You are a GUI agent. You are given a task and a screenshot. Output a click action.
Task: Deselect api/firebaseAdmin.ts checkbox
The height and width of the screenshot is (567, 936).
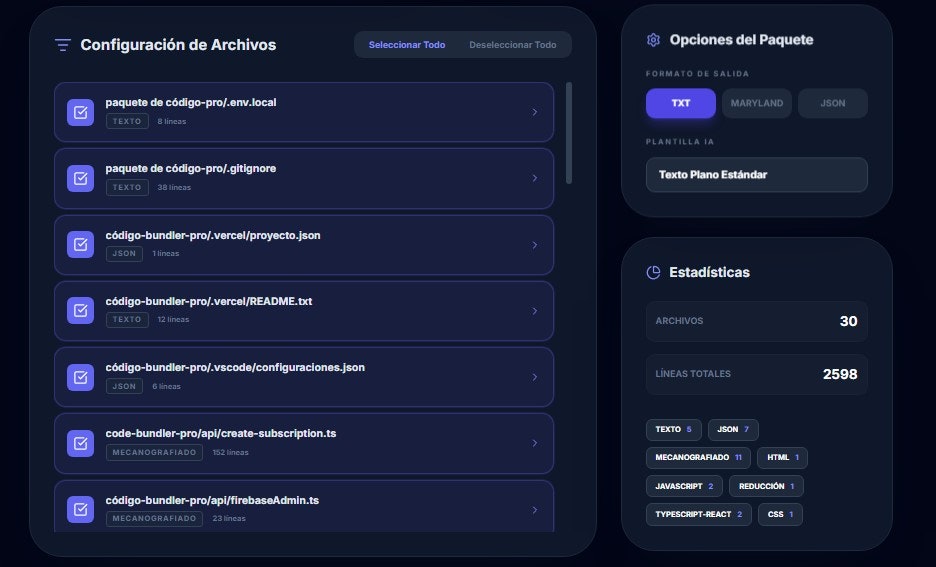(x=81, y=510)
